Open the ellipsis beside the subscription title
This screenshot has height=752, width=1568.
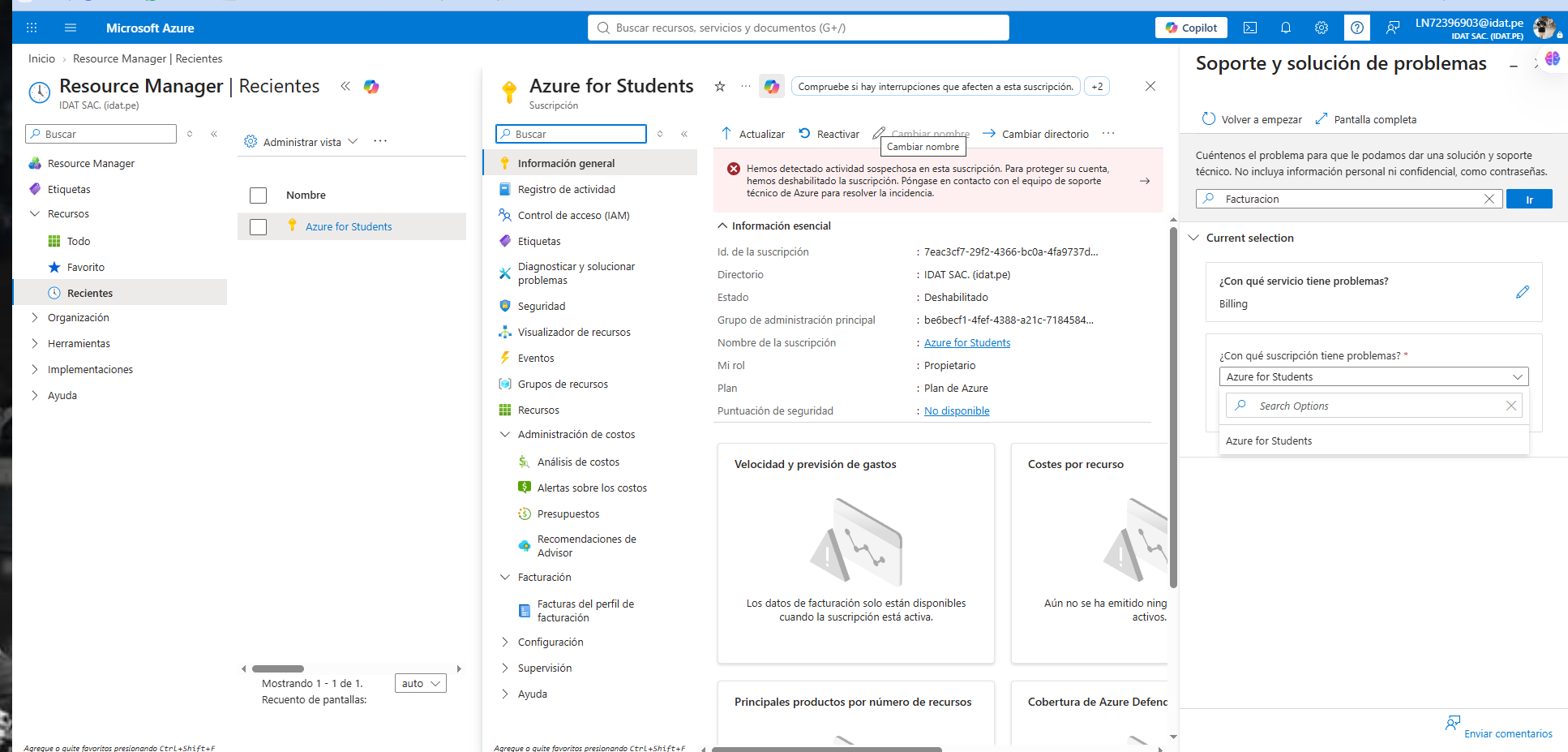746,86
